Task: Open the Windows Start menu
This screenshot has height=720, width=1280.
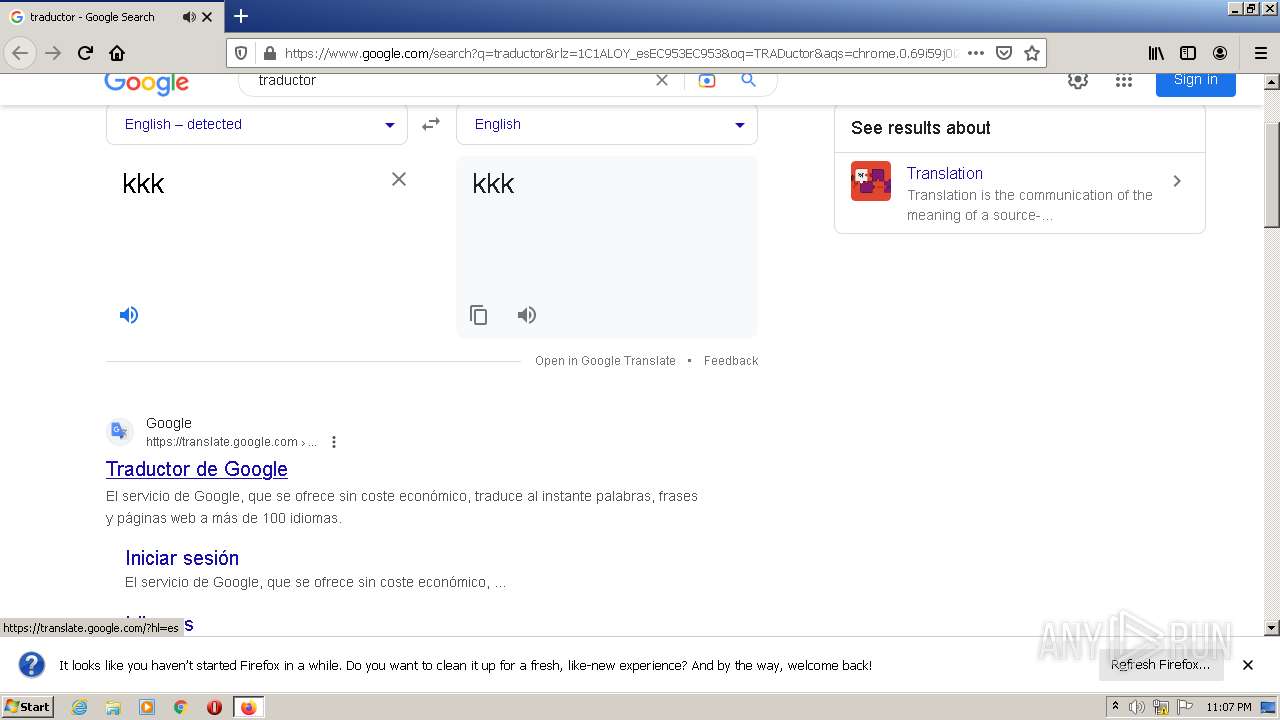Action: pyautogui.click(x=28, y=707)
